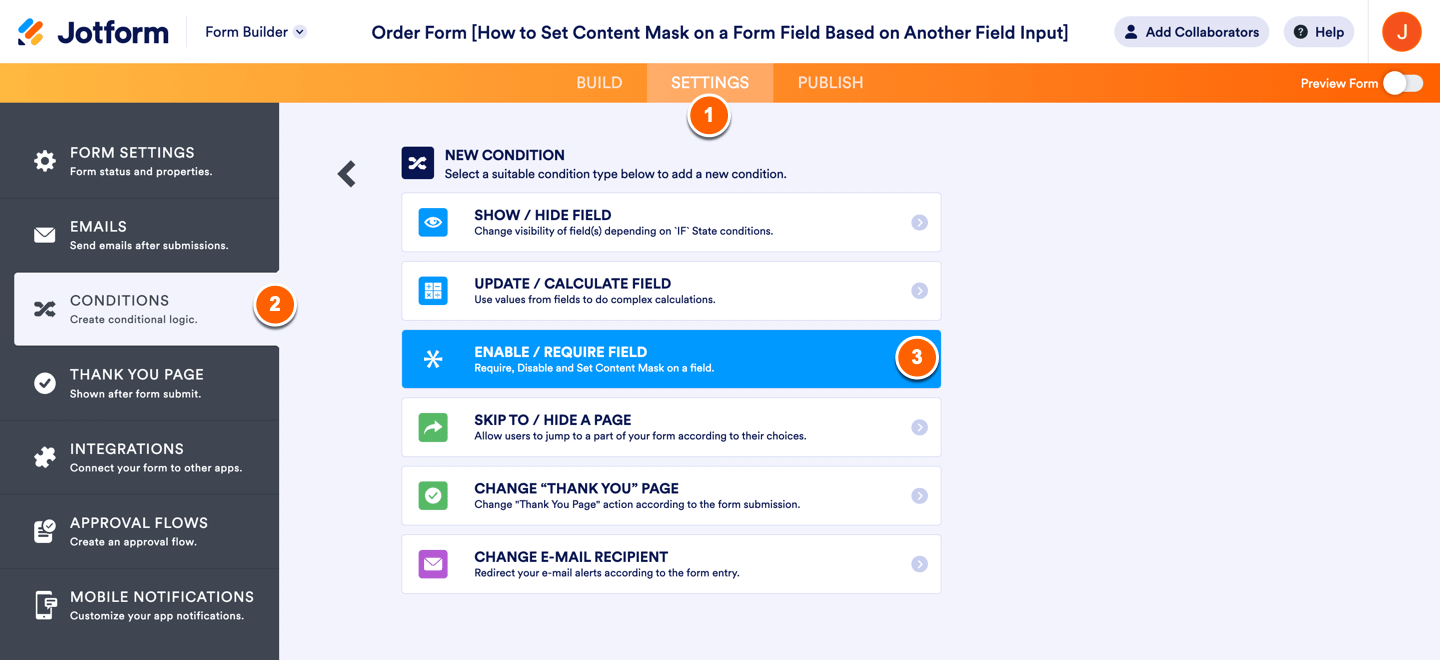Click the Integrations puzzle piece icon
The width and height of the screenshot is (1440, 660).
(45, 457)
